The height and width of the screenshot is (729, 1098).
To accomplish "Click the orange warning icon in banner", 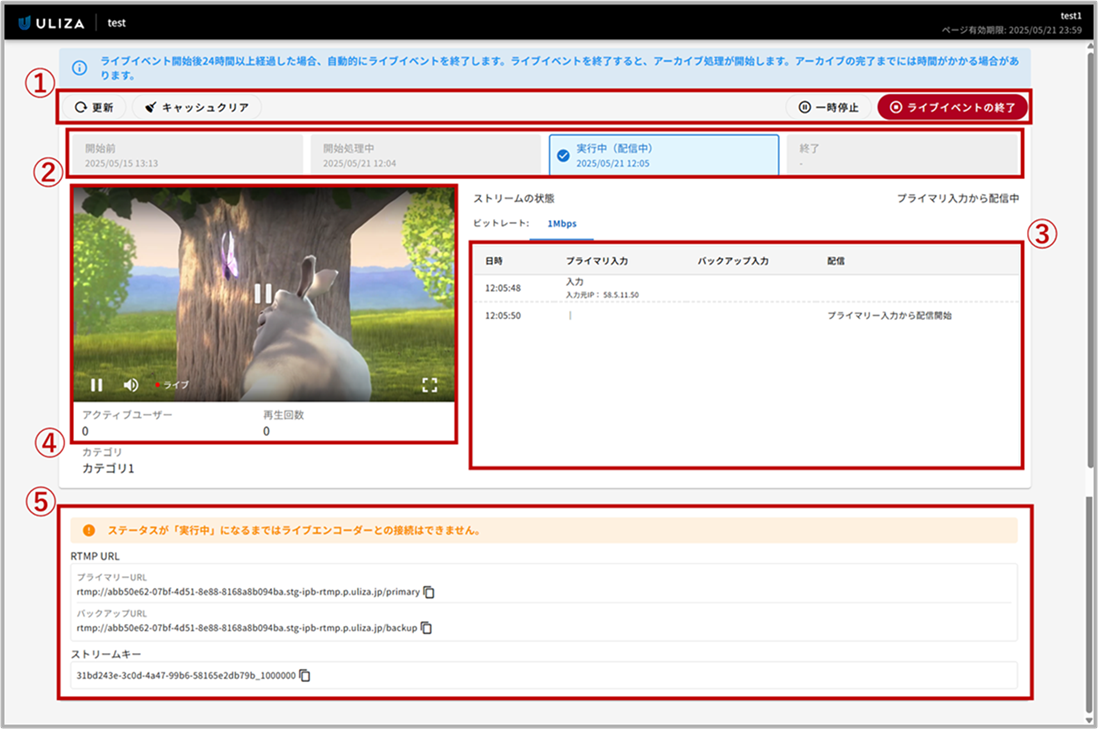I will pyautogui.click(x=89, y=531).
